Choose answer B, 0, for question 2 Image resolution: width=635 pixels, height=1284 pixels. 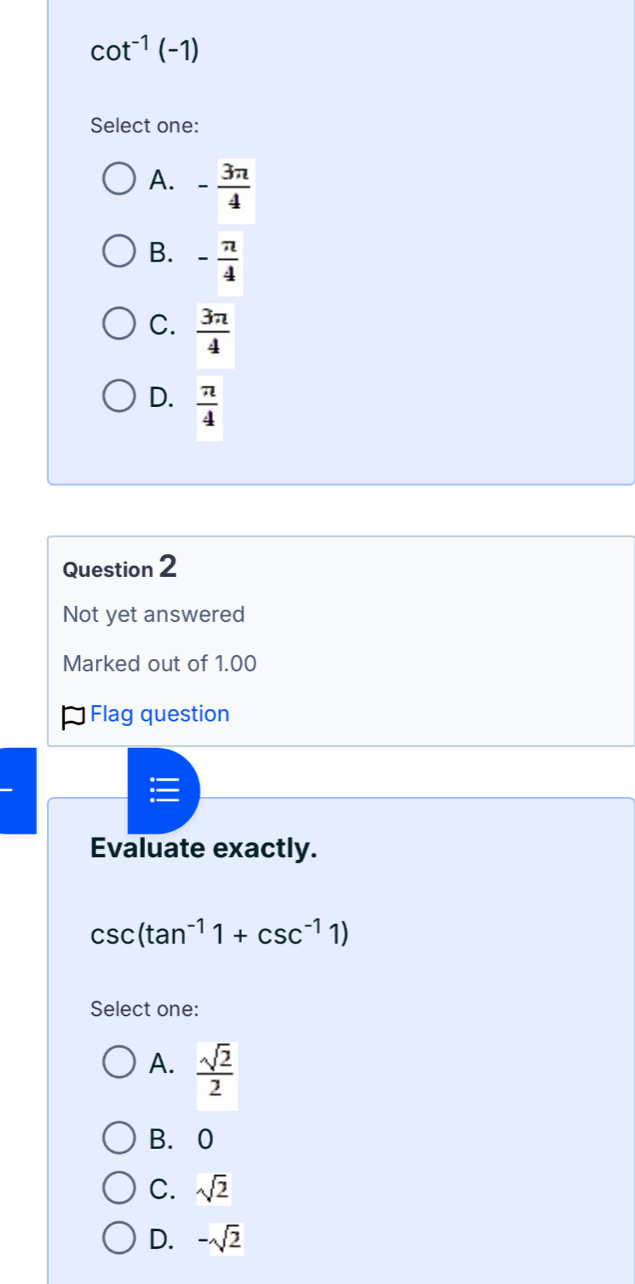[118, 1138]
